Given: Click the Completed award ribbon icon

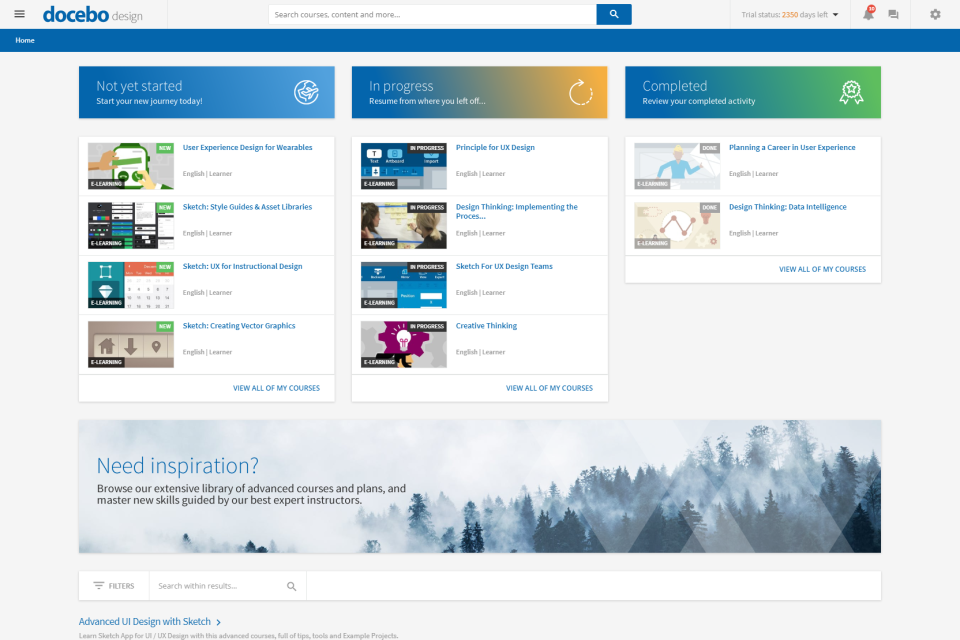Looking at the screenshot, I should [x=850, y=93].
